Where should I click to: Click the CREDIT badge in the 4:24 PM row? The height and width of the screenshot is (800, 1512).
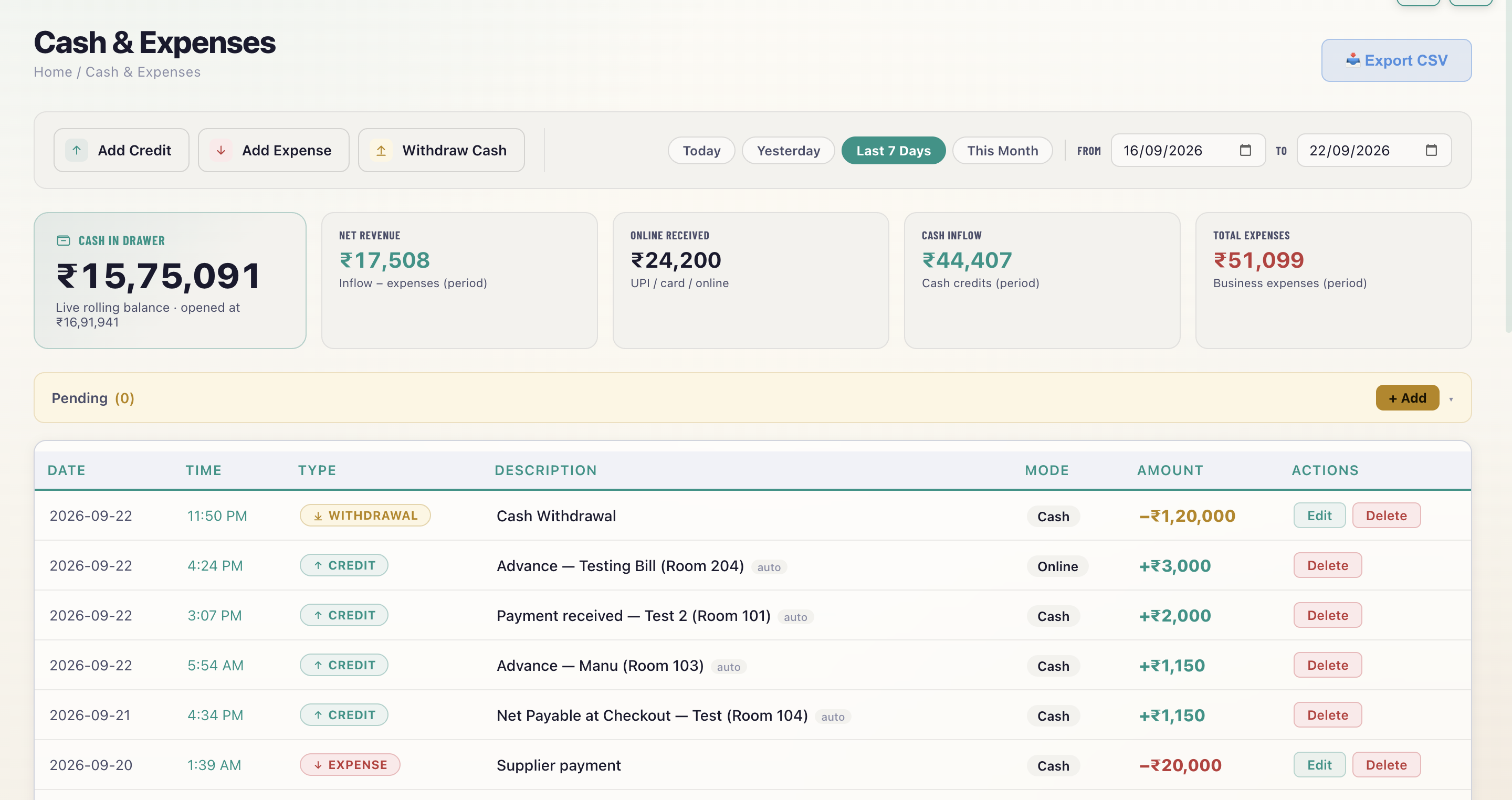tap(344, 565)
